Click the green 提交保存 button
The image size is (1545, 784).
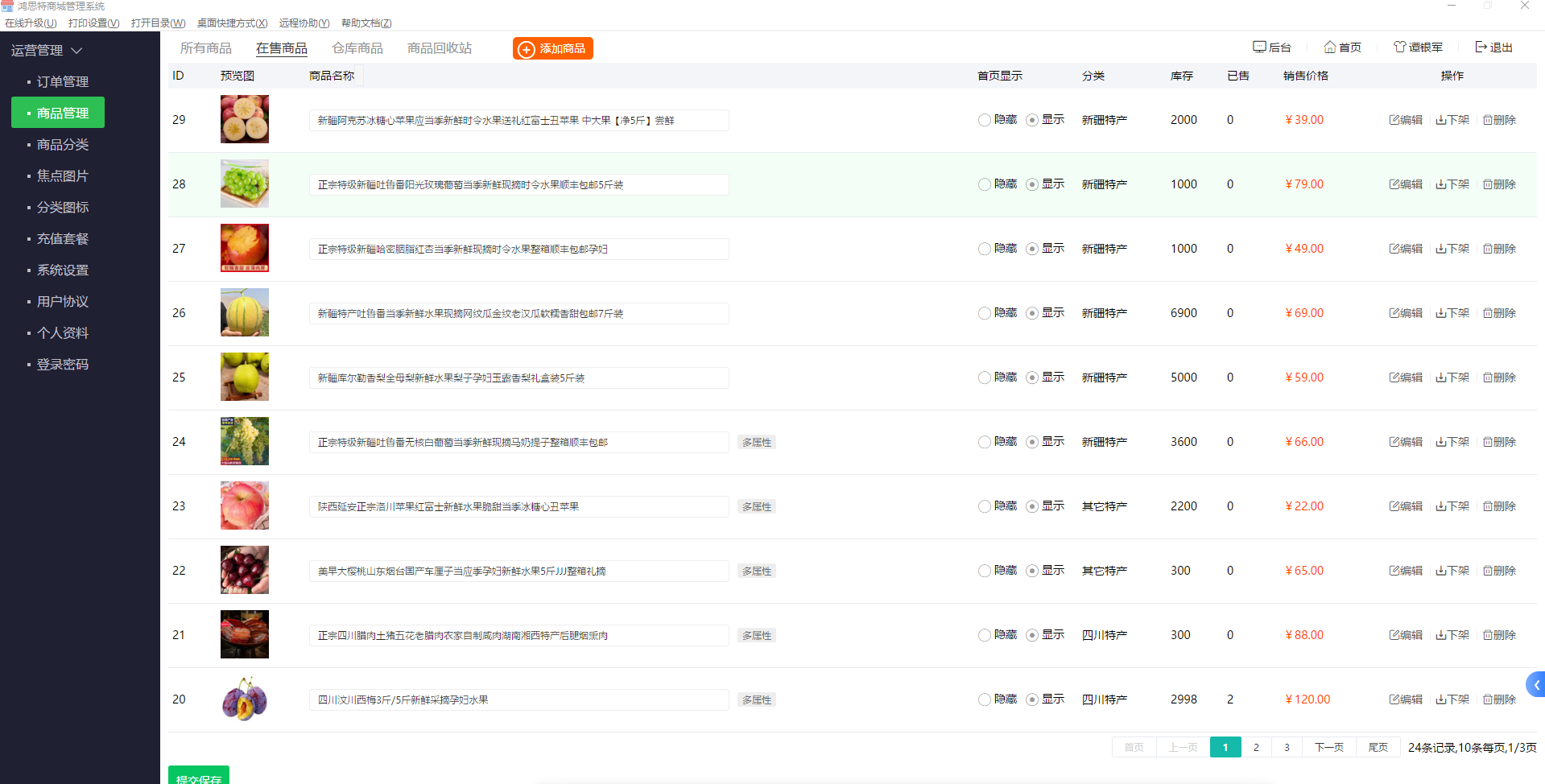tap(199, 777)
